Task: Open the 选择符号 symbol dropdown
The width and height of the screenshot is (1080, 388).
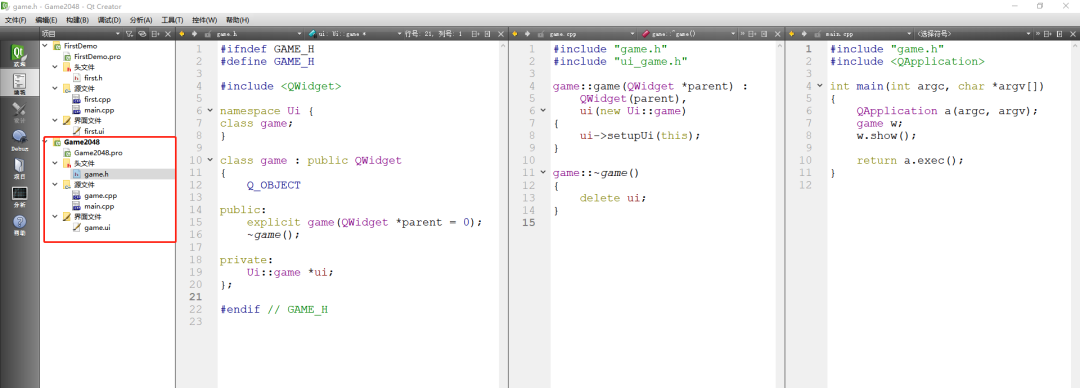Action: pyautogui.click(x=973, y=33)
